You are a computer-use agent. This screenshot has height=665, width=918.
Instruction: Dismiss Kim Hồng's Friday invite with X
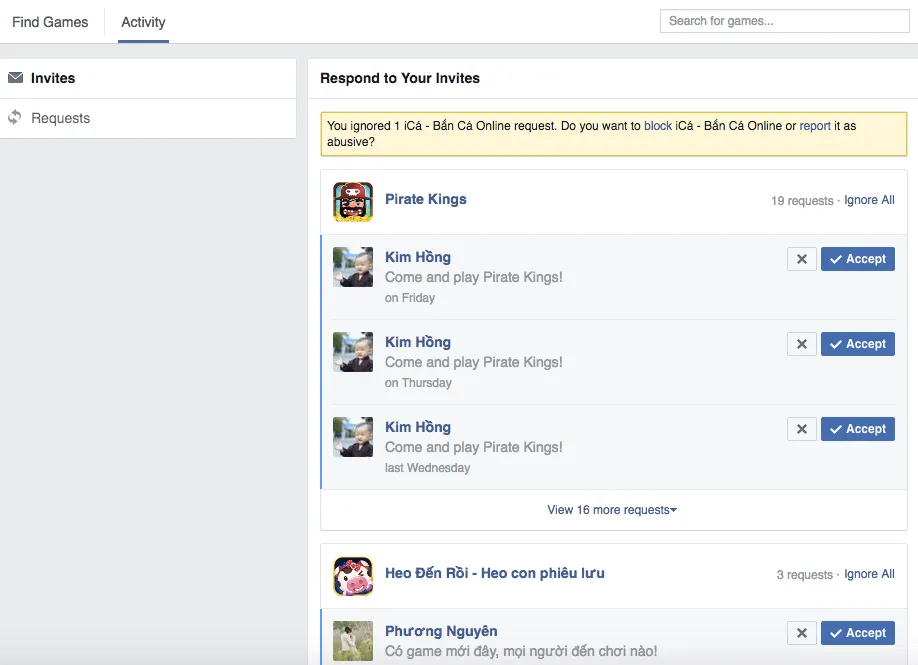801,259
